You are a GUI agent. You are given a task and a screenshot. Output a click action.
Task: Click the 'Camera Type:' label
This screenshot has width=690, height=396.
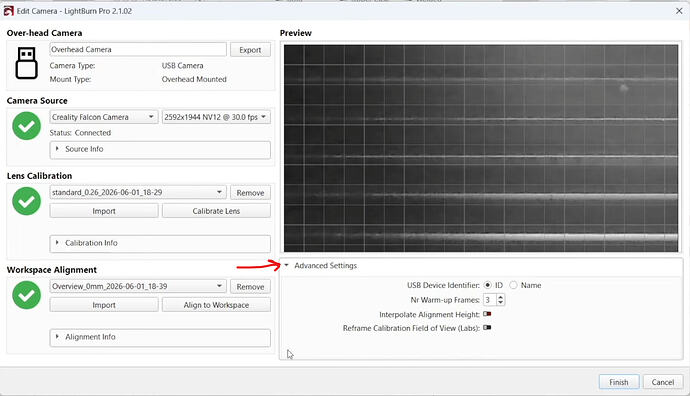coord(72,66)
